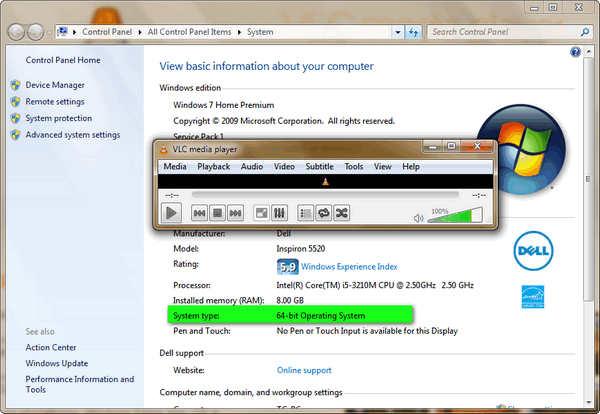Close the VLC media player window

click(x=477, y=146)
